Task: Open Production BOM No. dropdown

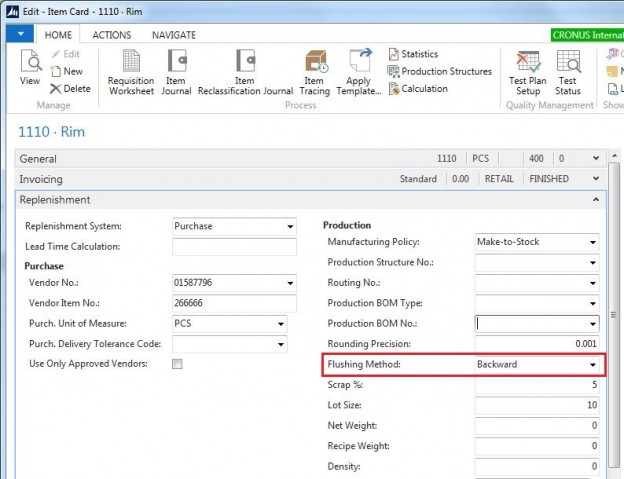Action: coord(593,324)
